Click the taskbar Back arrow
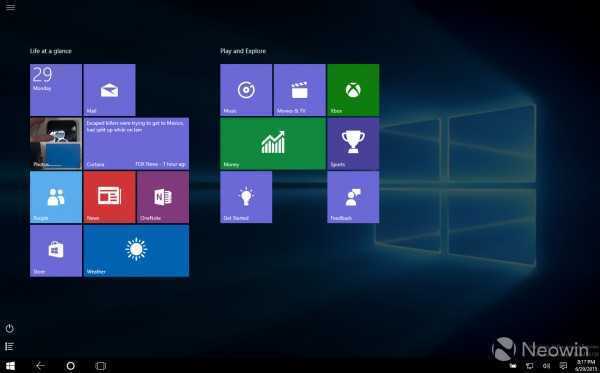The image size is (600, 373). pyautogui.click(x=40, y=366)
